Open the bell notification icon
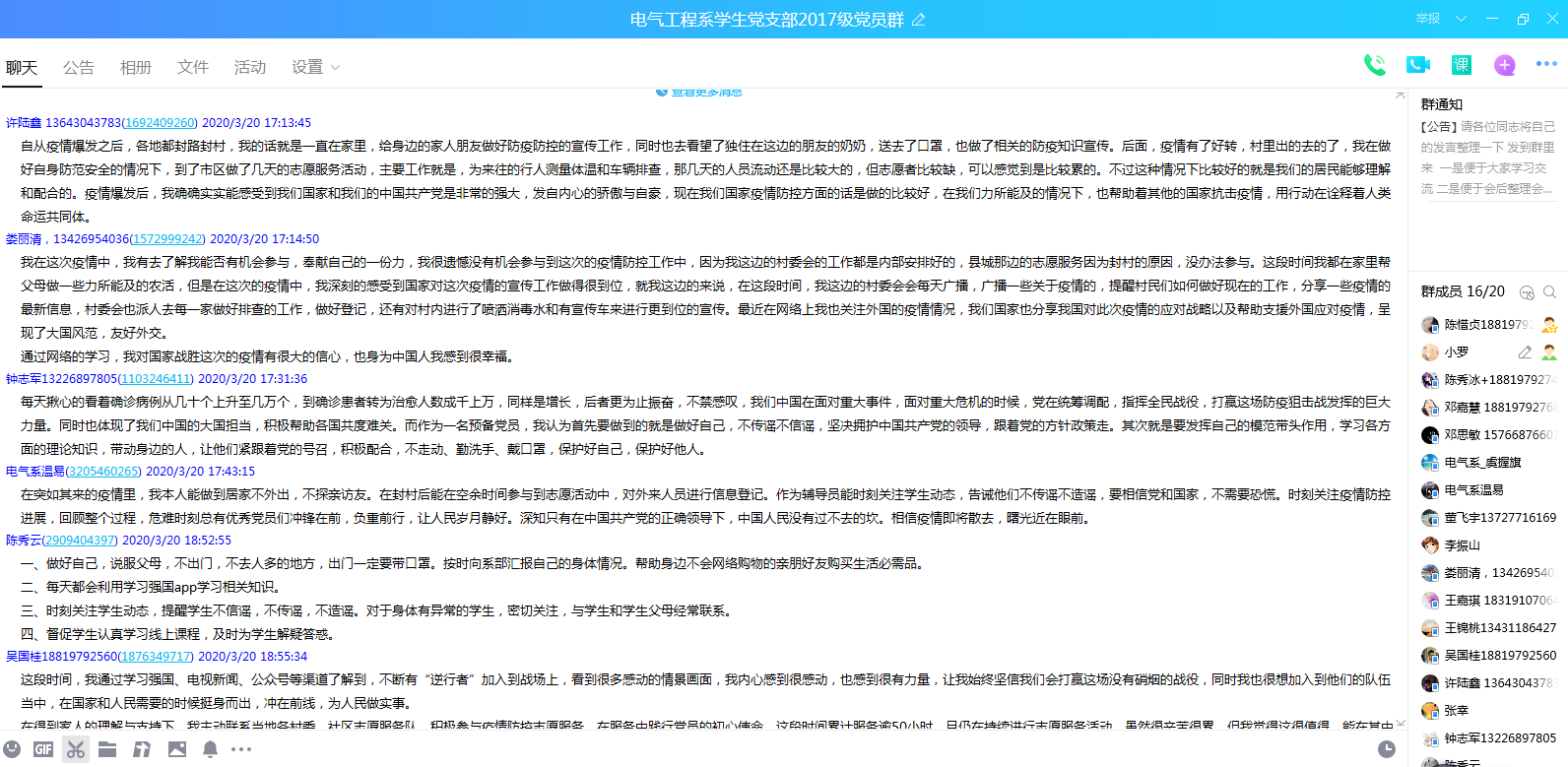Image resolution: width=1568 pixels, height=767 pixels. point(210,749)
